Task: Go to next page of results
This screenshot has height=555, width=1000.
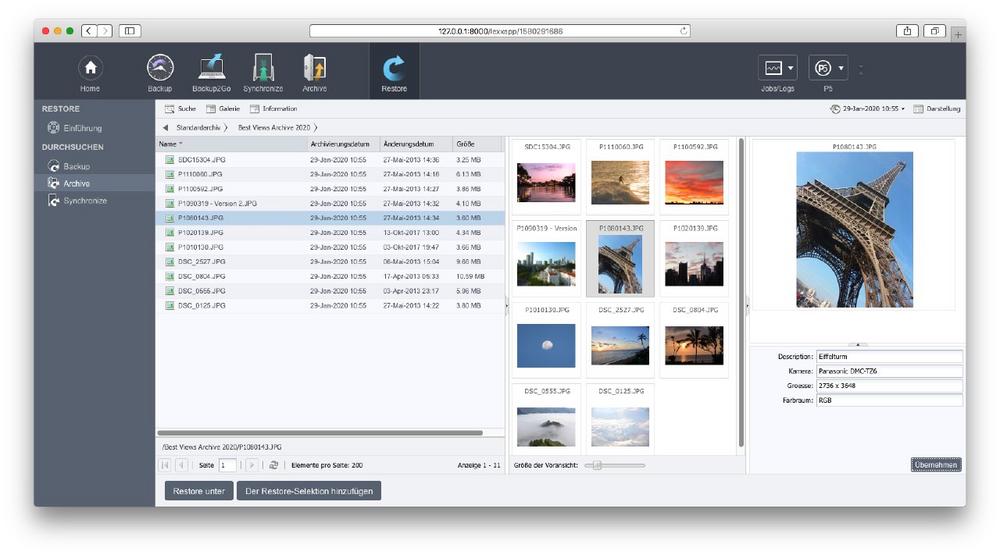Action: [252, 465]
